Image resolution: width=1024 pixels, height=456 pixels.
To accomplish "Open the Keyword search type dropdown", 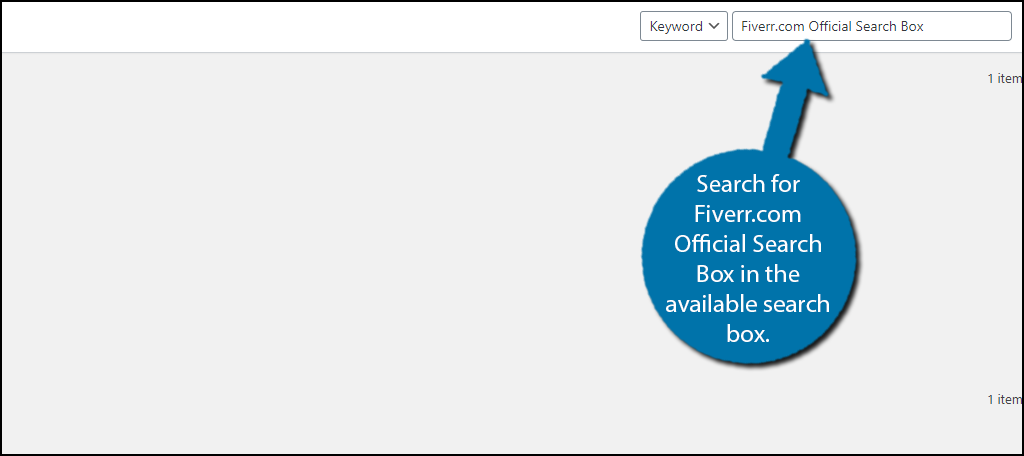I will 683,26.
